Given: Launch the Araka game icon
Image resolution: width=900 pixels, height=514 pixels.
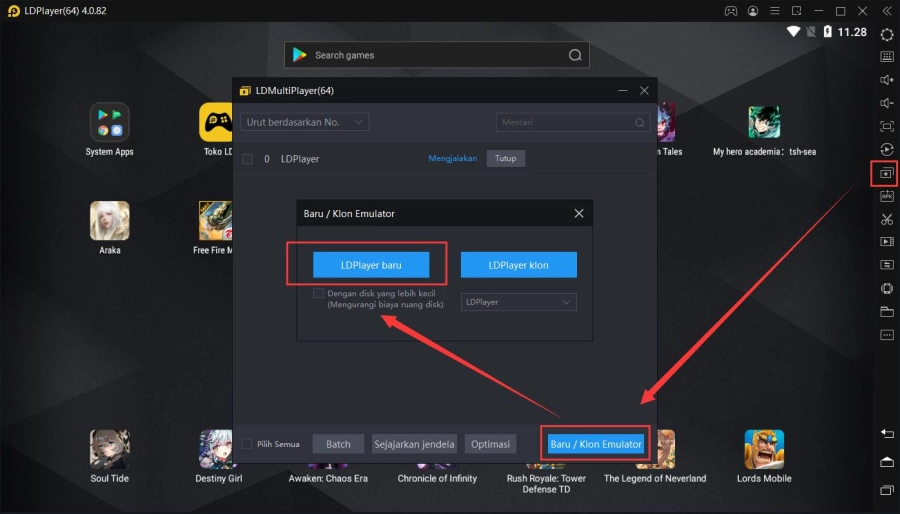Looking at the screenshot, I should 110,221.
